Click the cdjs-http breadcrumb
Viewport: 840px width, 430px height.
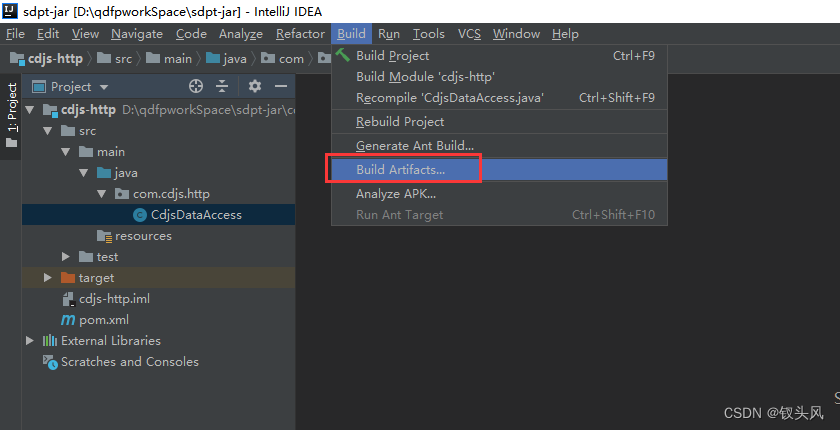47,58
